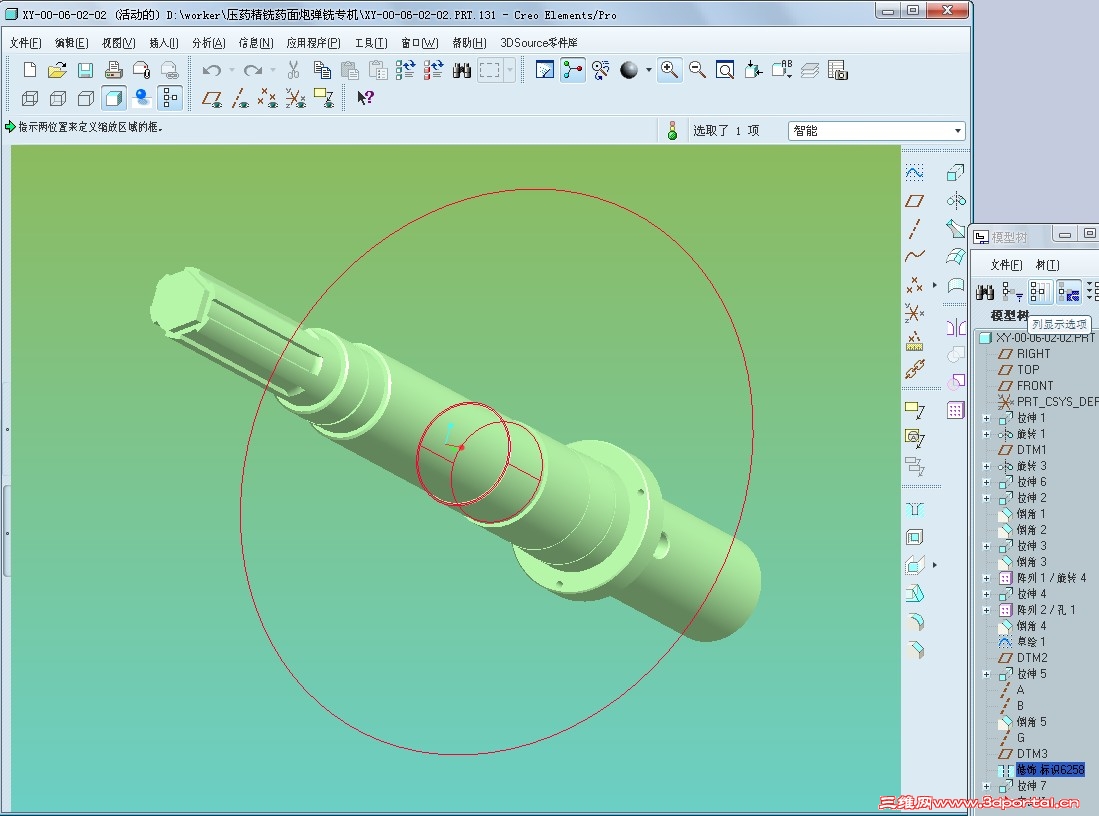This screenshot has width=1099, height=816.
Task: Select the Extrude tool in right toolbar
Action: [955, 172]
